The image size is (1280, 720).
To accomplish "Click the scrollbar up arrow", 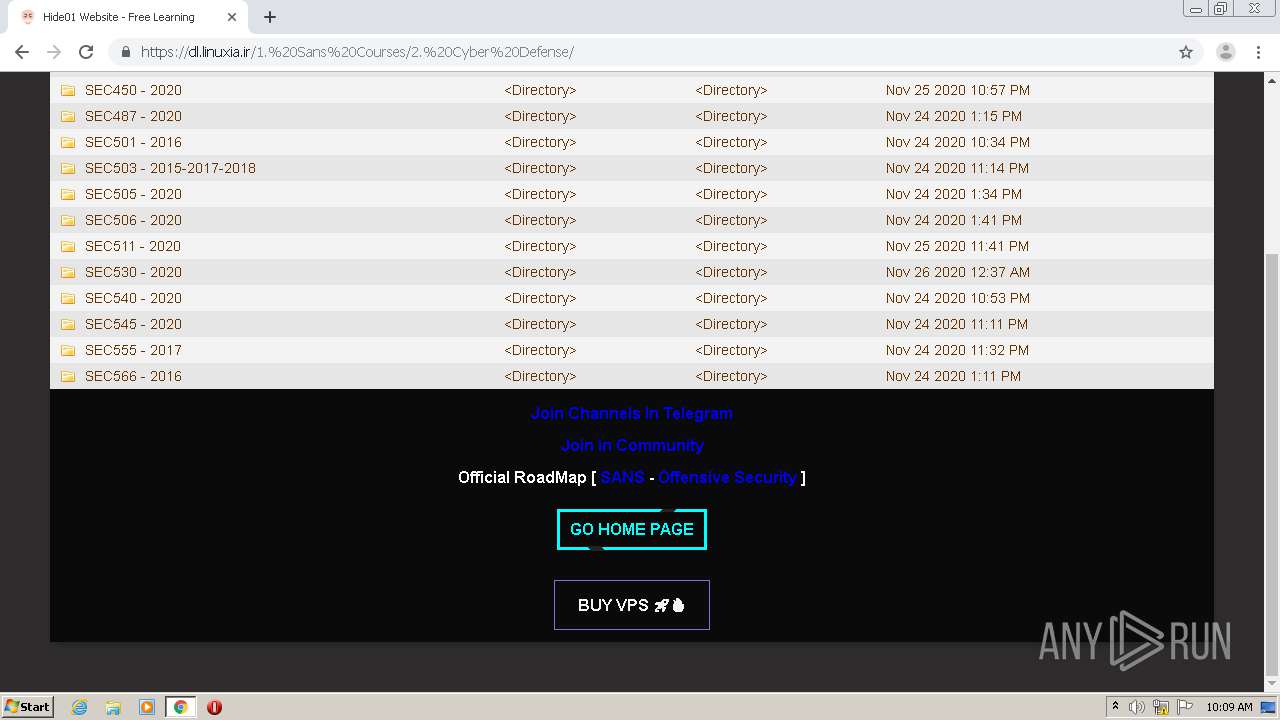I will 1272,79.
